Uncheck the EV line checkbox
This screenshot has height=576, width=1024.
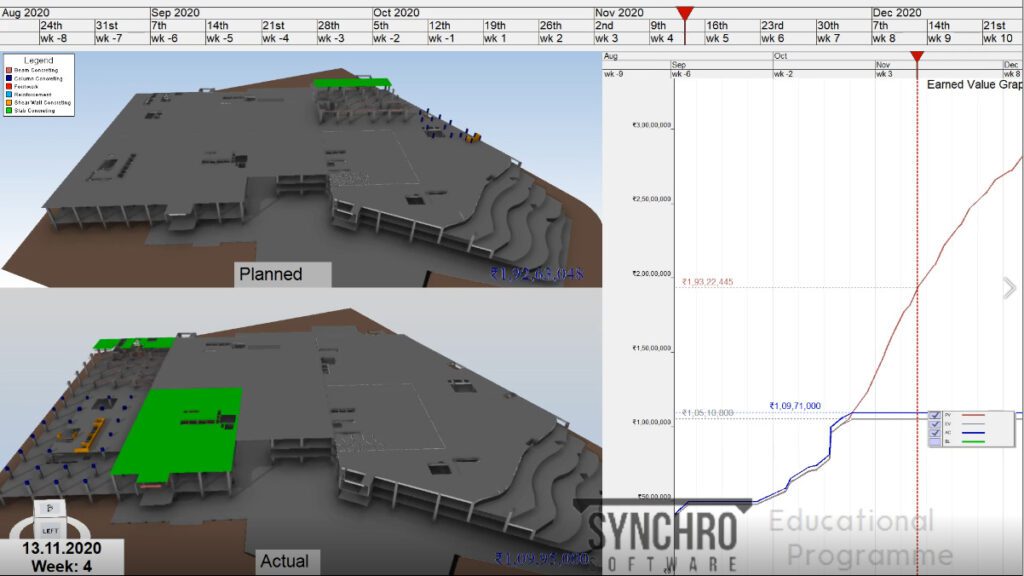pos(934,424)
